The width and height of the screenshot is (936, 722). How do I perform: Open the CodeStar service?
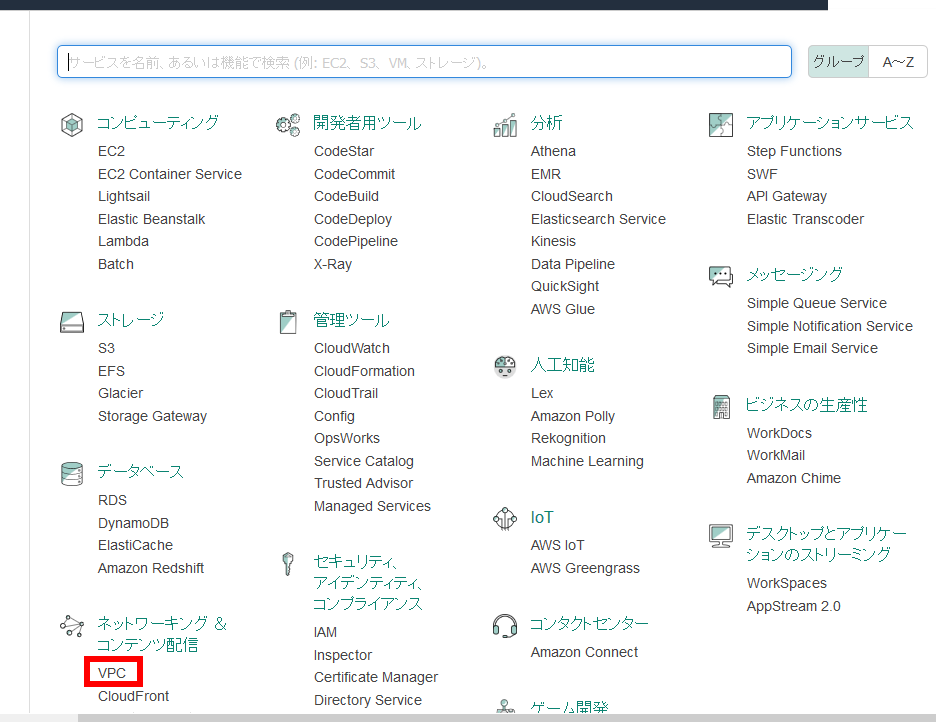click(x=344, y=152)
